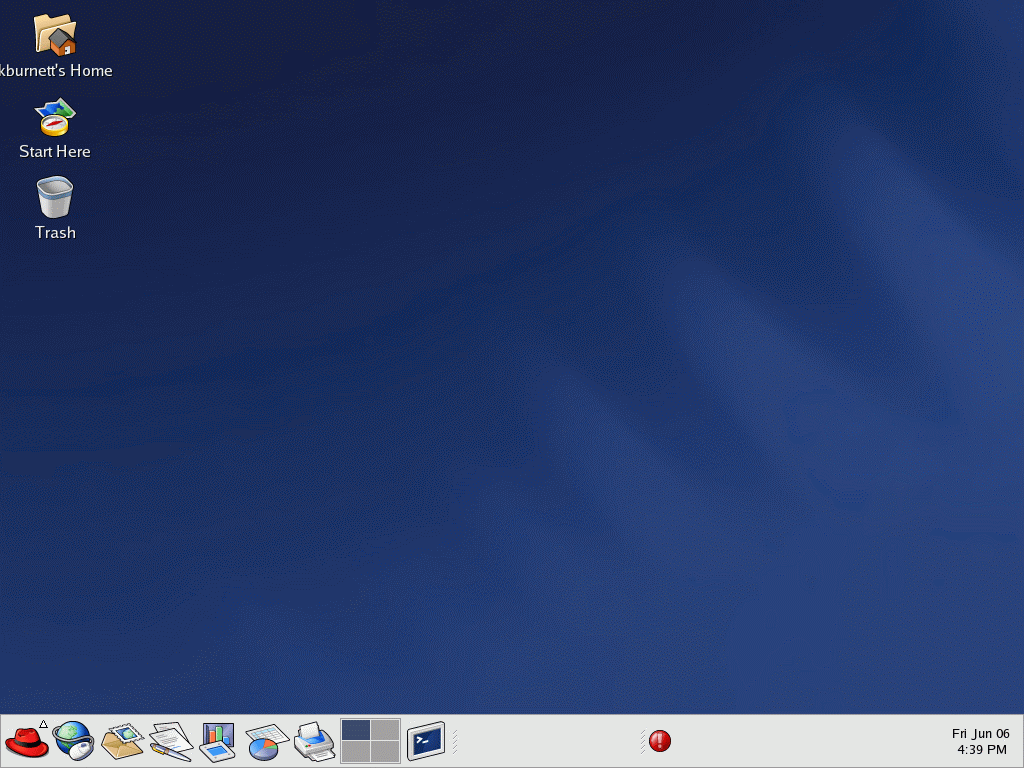Select the 'Trash' label text
Screen dimensions: 1024x768
(55, 232)
